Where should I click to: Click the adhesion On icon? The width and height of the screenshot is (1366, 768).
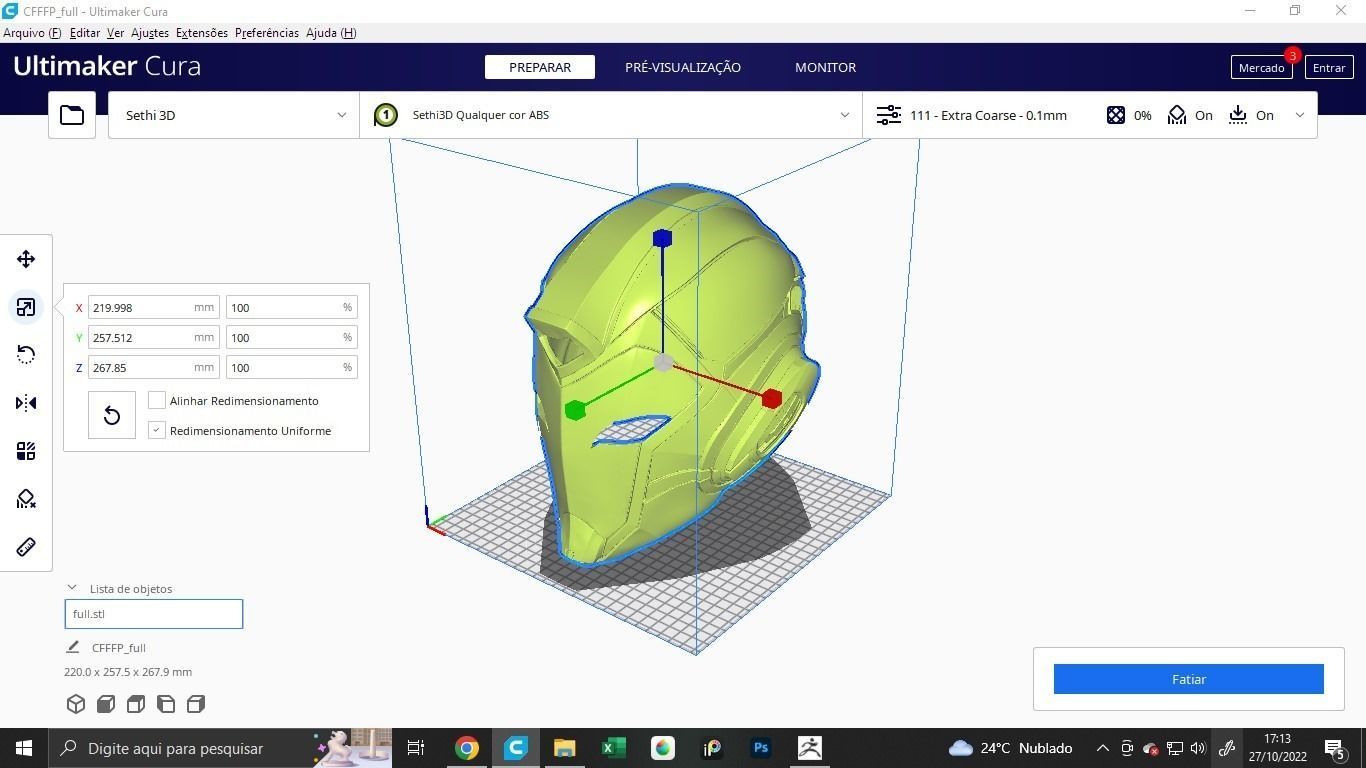click(1238, 115)
